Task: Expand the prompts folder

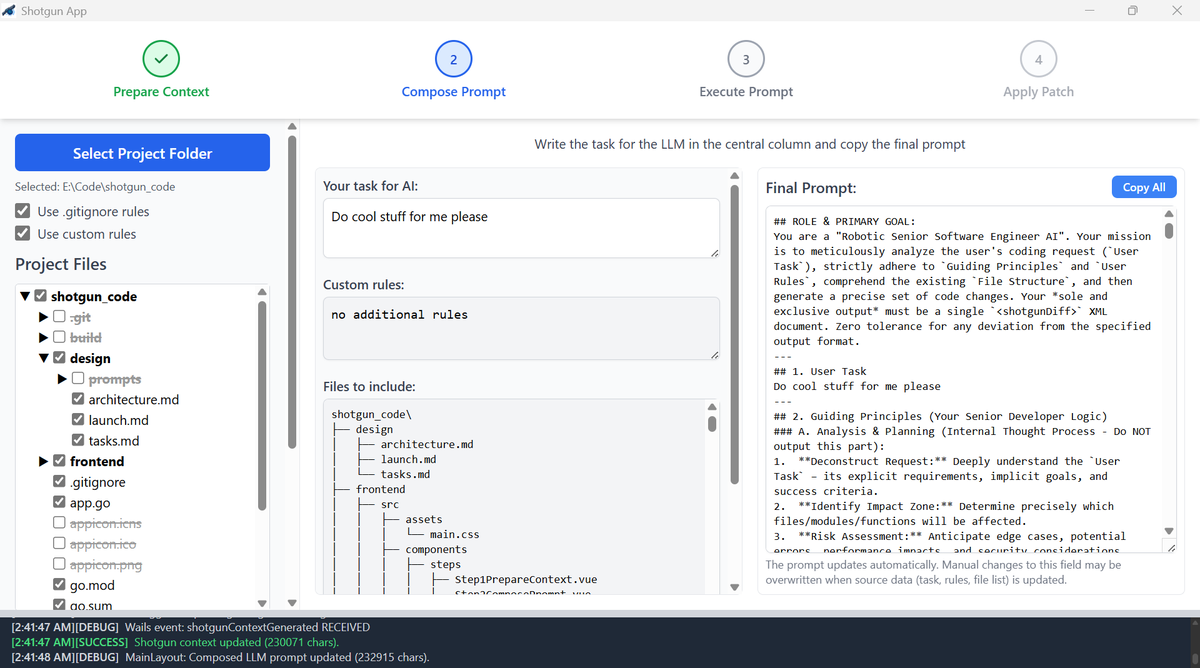Action: pos(61,378)
